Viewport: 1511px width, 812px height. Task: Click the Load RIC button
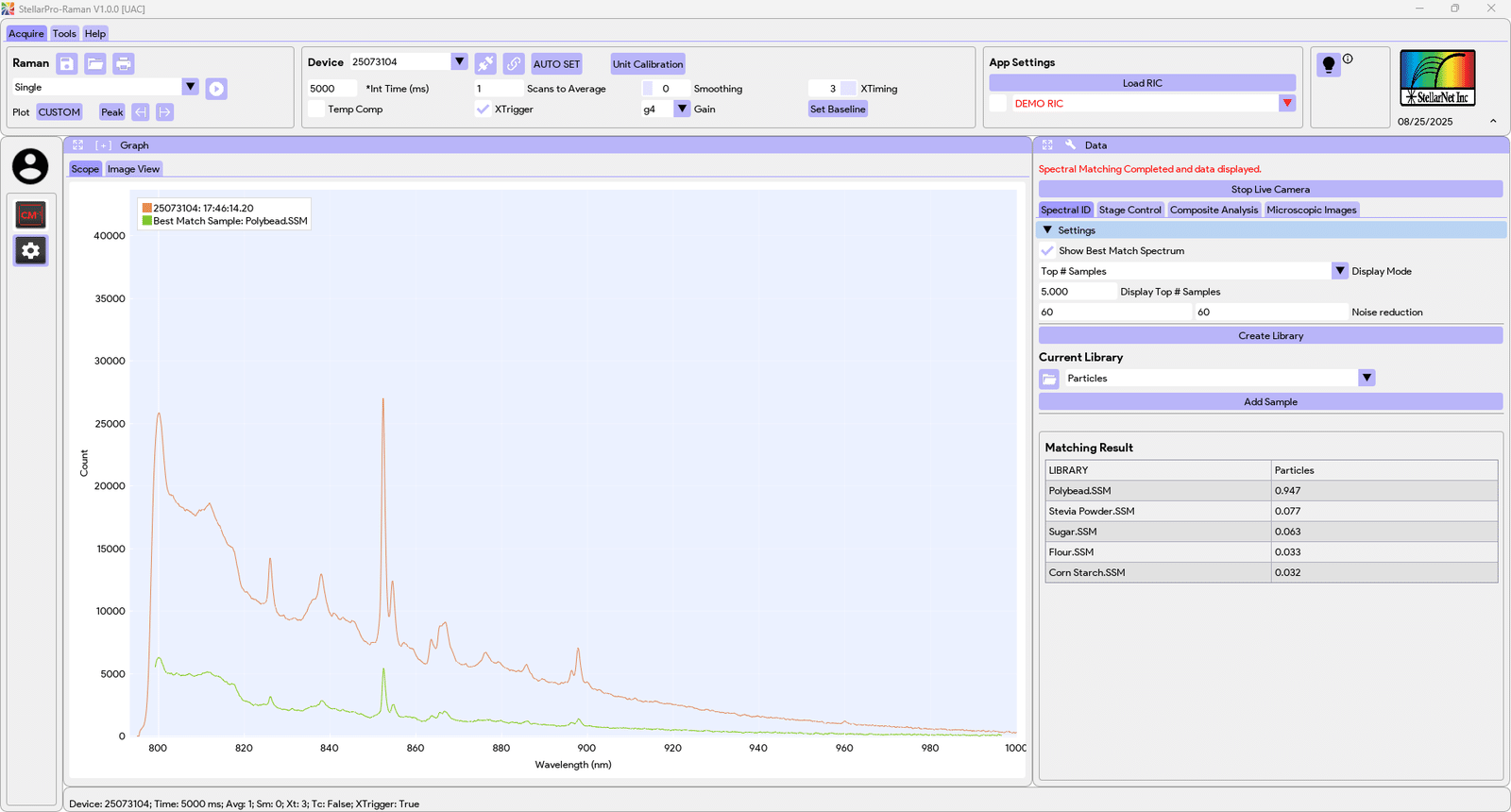click(x=1142, y=83)
